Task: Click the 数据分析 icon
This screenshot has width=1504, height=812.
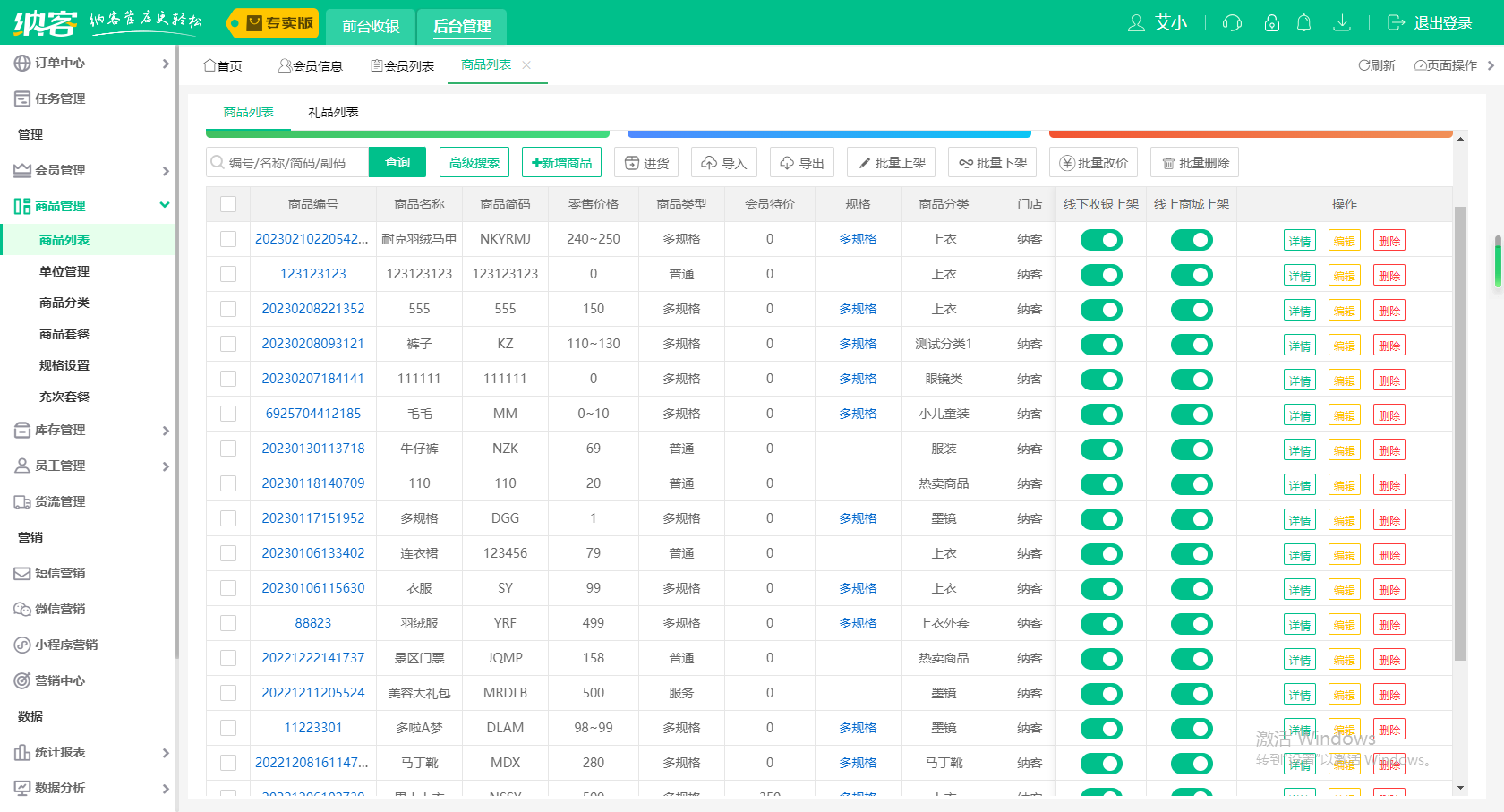Action: tap(22, 788)
